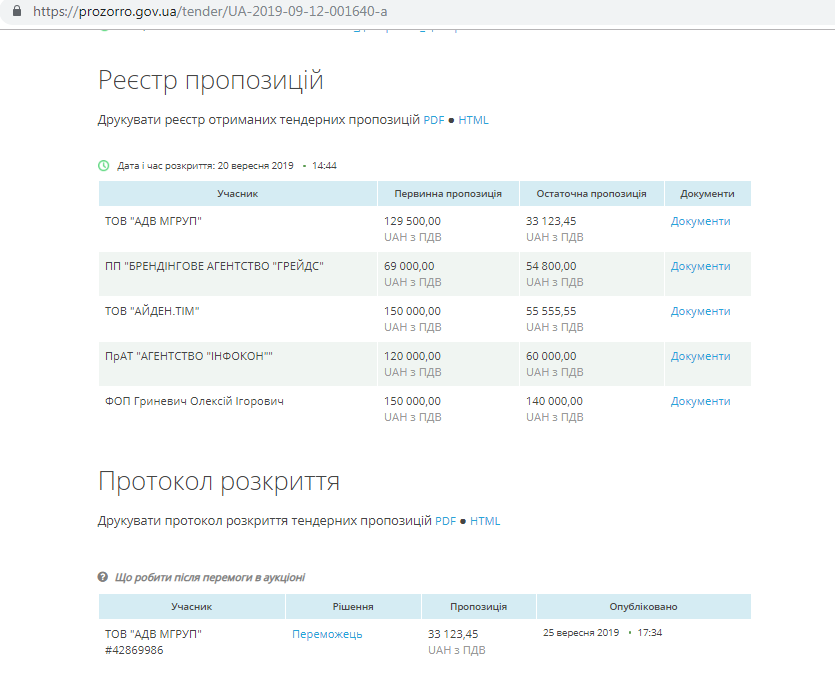
Task: Click "Що робити після перемоги в аукціоні" help text
Action: click(210, 577)
